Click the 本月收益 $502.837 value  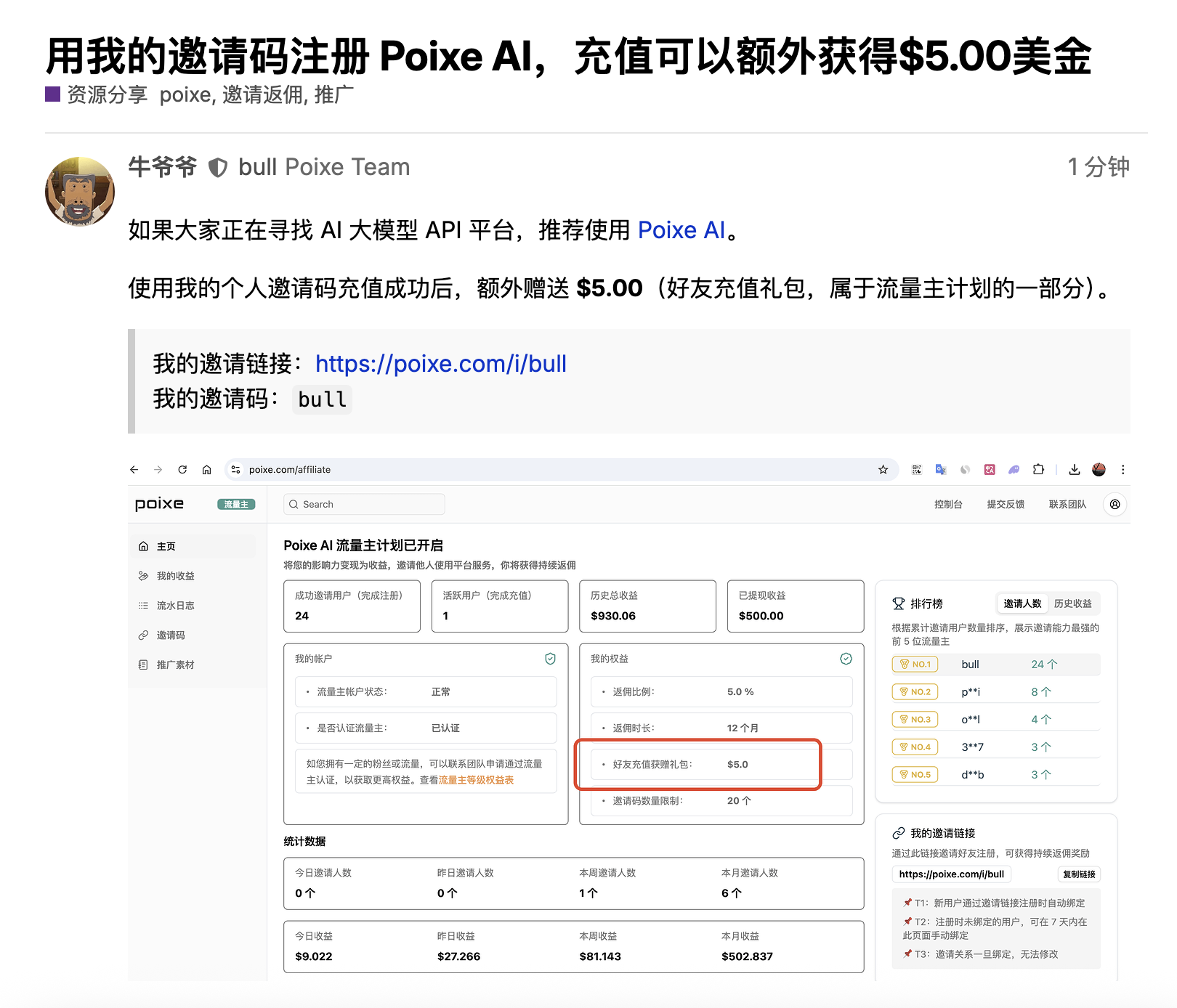coord(747,956)
